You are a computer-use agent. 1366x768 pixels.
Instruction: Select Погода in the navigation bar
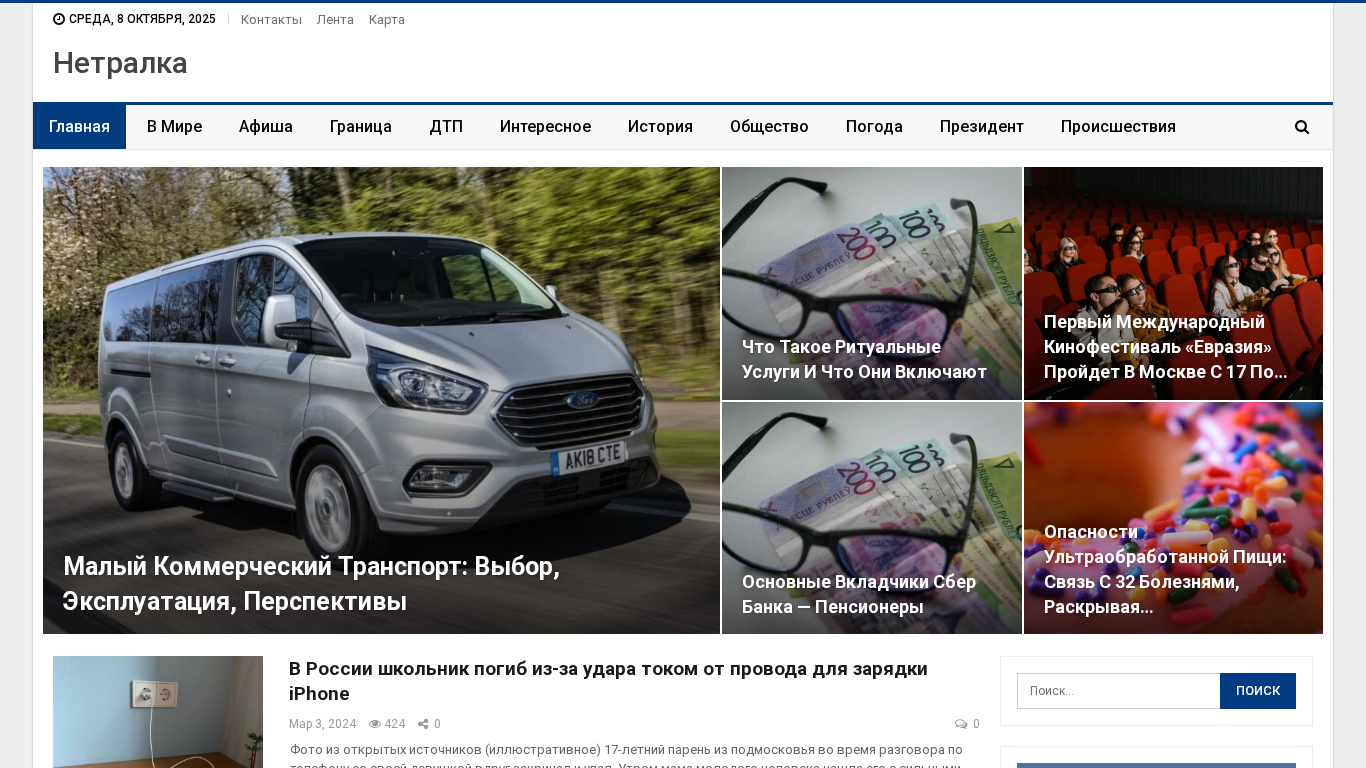(x=874, y=127)
